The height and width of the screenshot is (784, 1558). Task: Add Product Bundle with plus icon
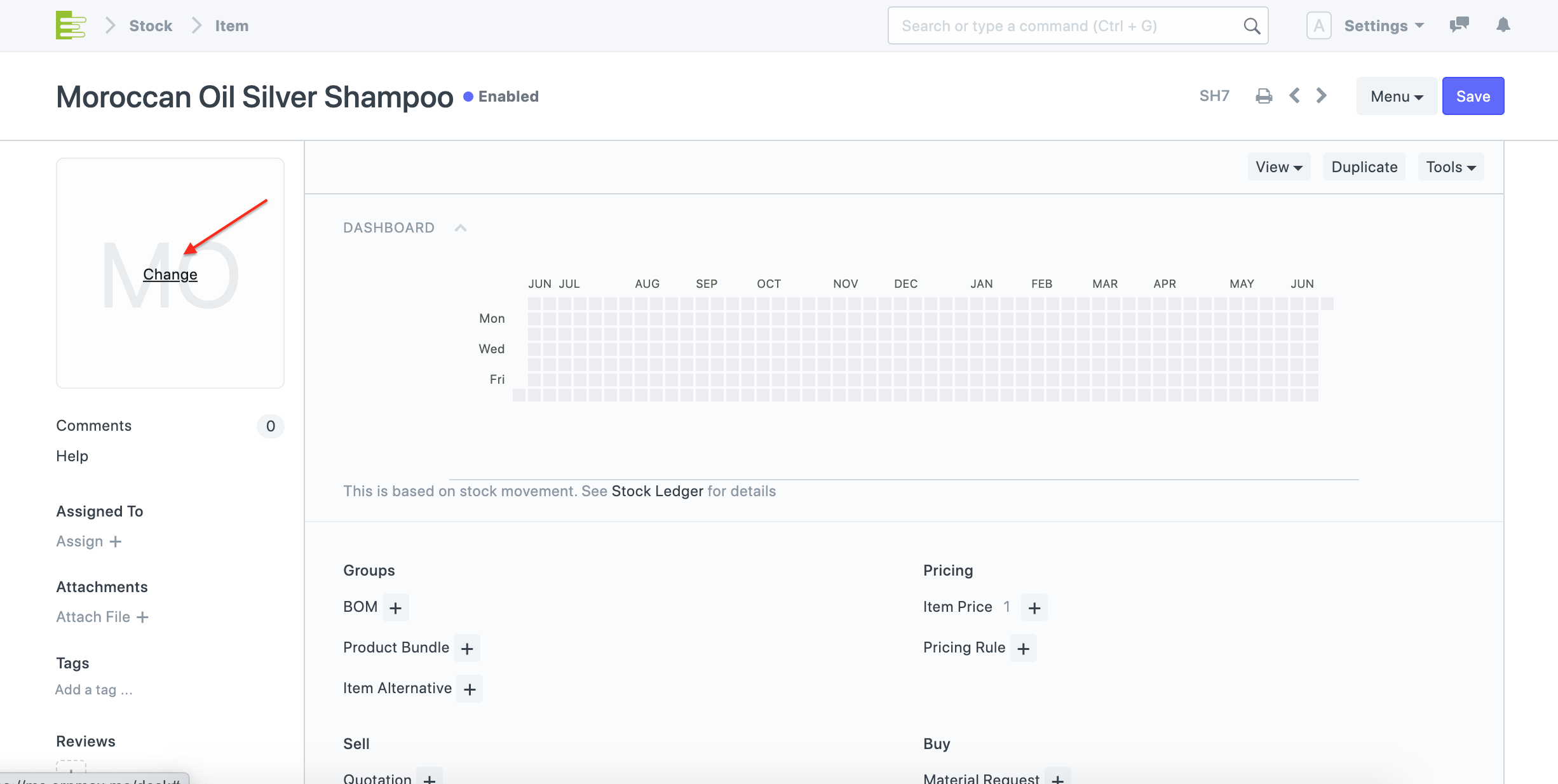tap(467, 649)
